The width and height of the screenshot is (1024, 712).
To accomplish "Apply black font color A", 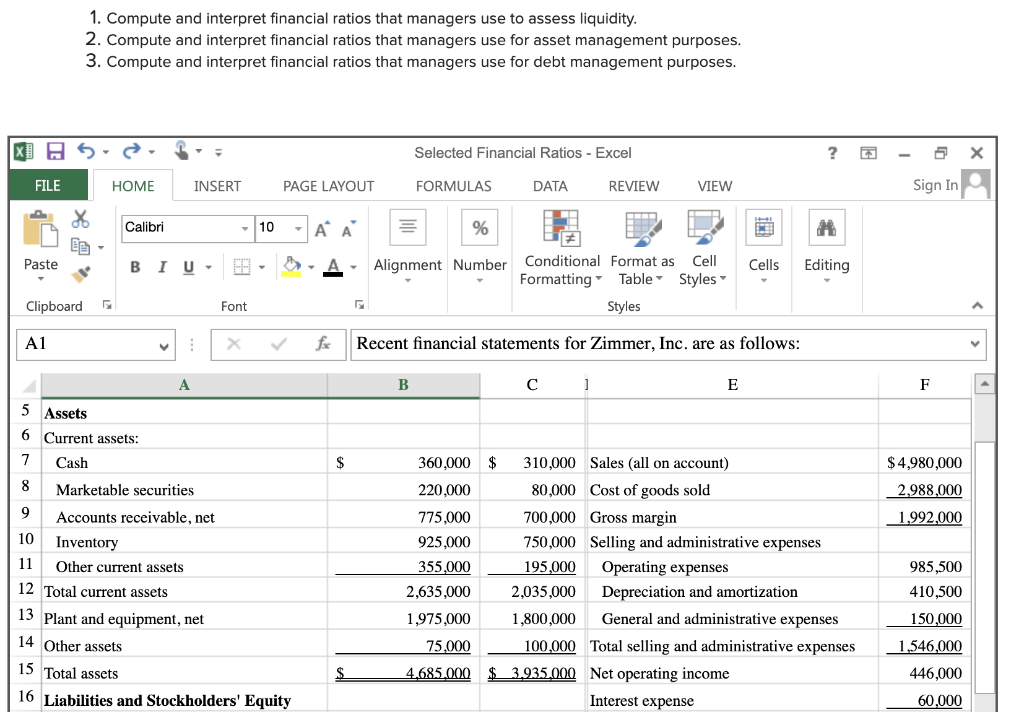I will tap(333, 267).
